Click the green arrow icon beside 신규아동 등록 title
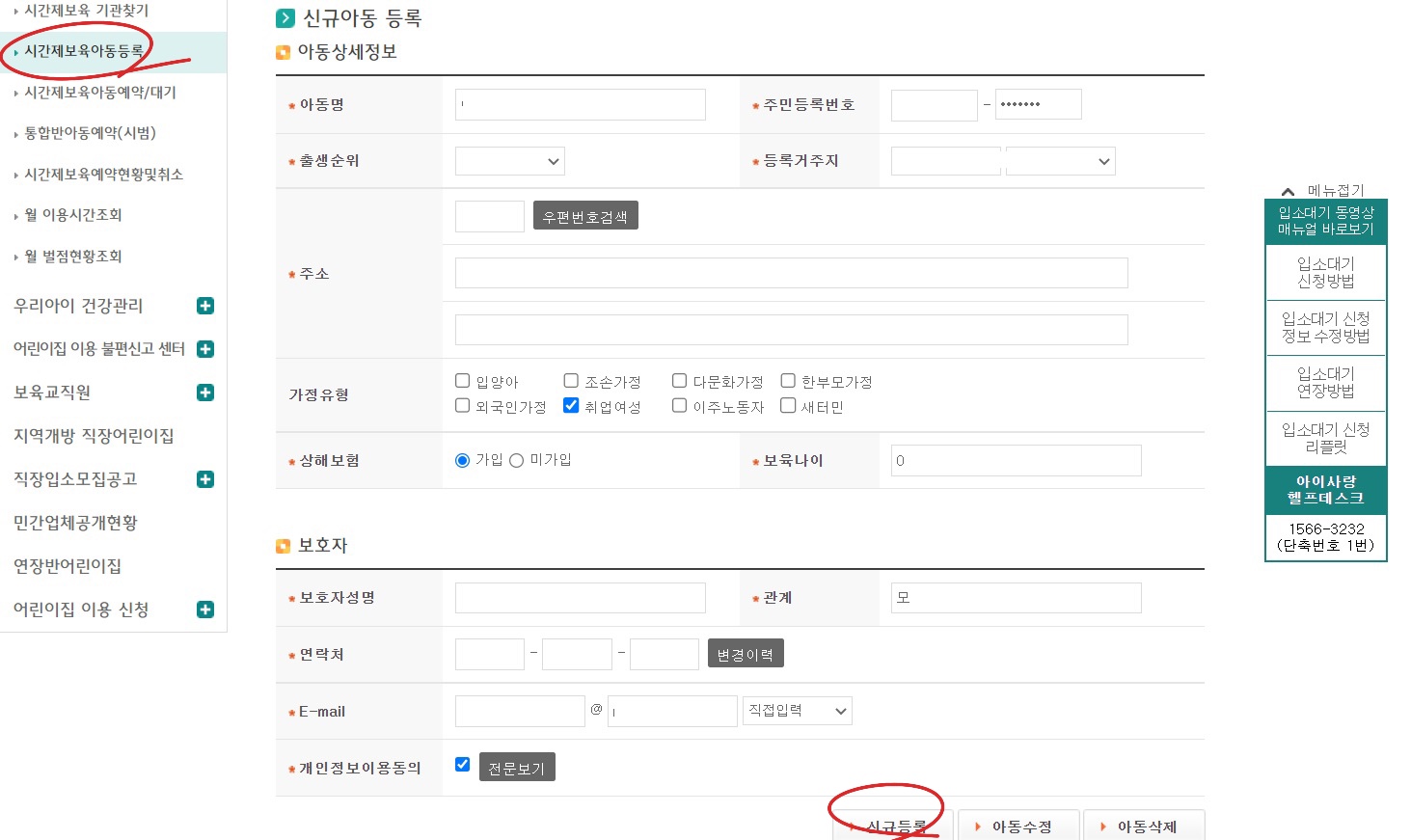The image size is (1411, 840). tap(285, 17)
